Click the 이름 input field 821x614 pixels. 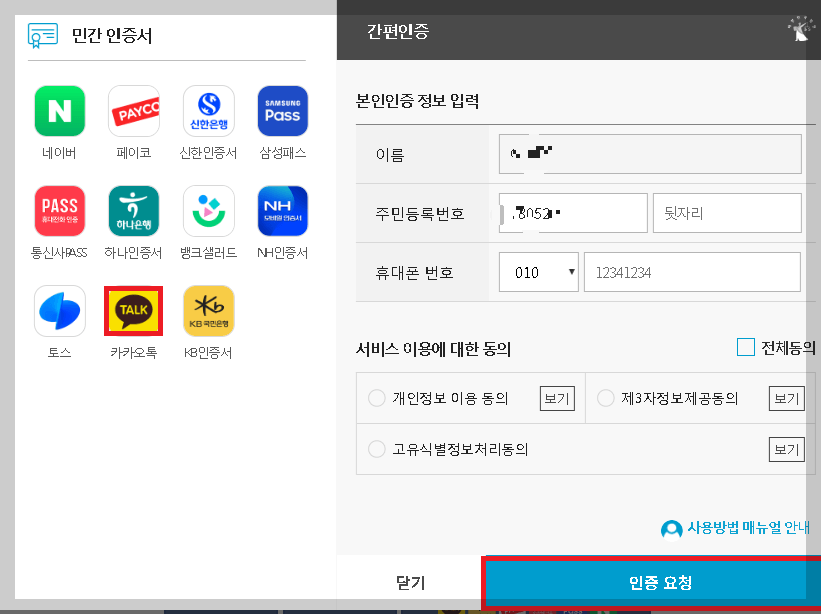point(650,154)
